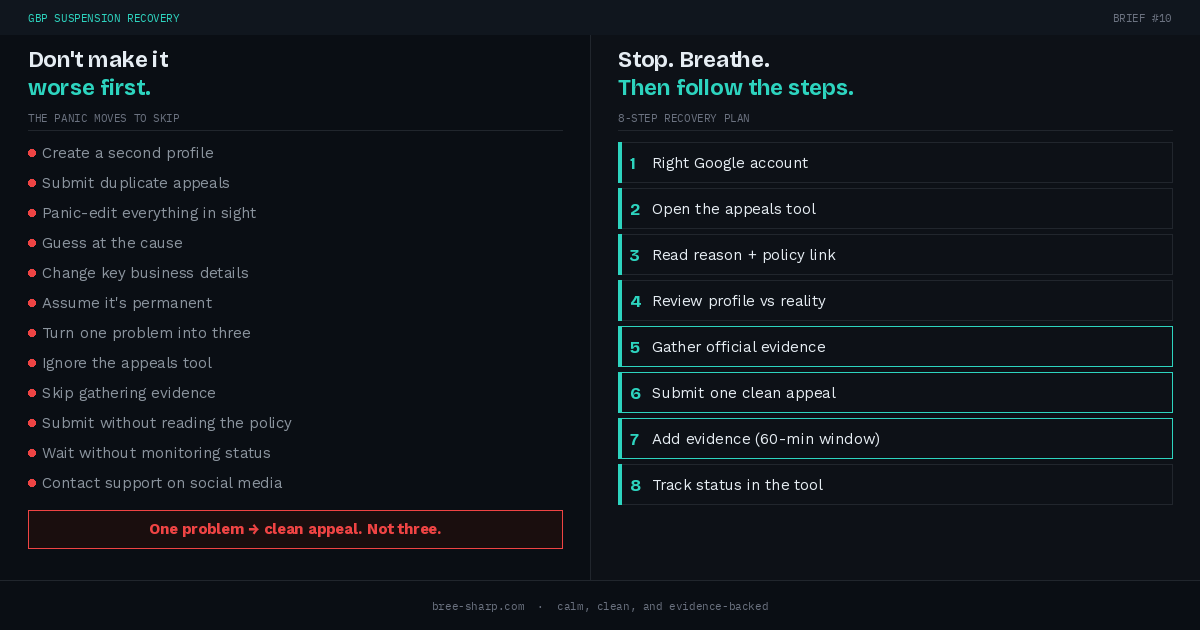Click 'Review profile vs reality' step row

point(895,301)
